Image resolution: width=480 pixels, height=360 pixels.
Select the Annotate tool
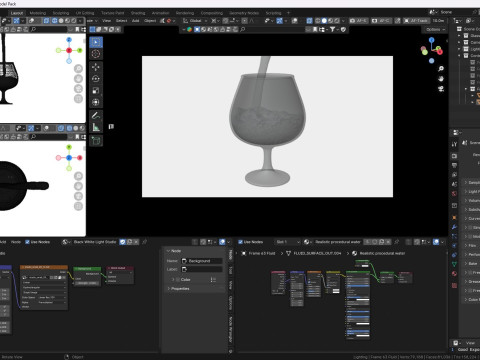pos(96,115)
